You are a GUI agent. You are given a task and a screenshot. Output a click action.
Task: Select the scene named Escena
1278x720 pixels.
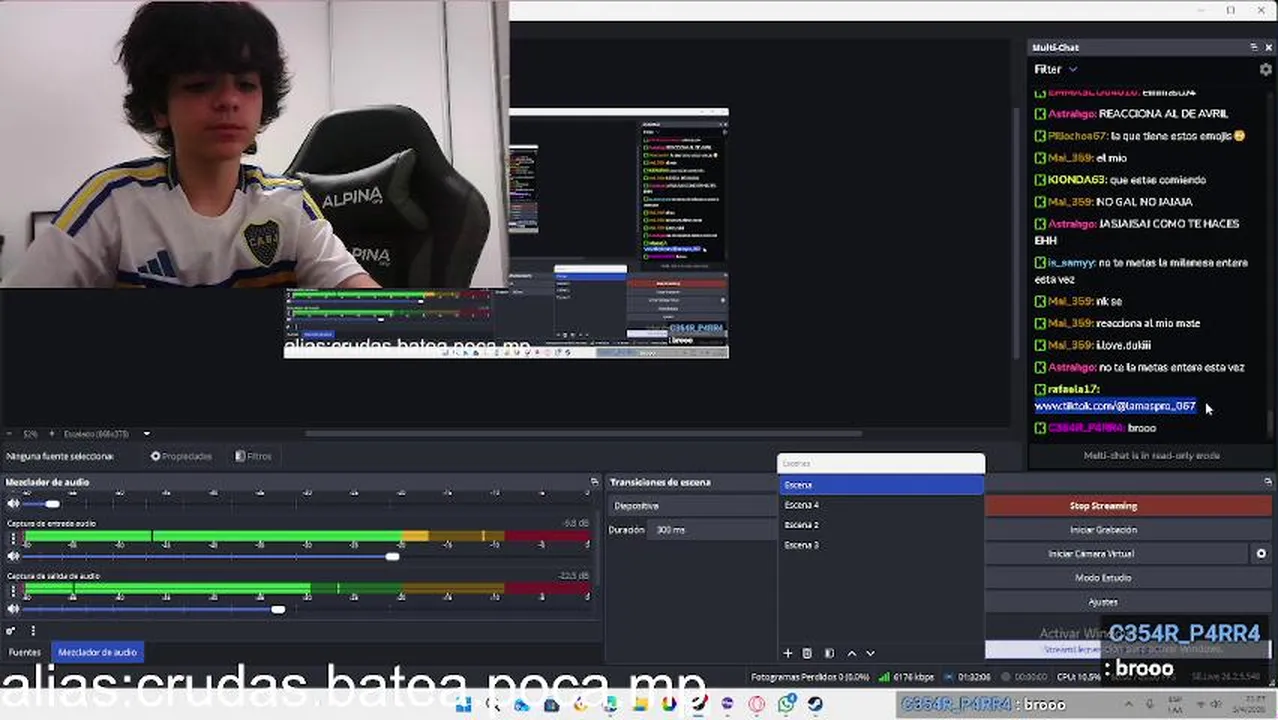click(x=881, y=485)
